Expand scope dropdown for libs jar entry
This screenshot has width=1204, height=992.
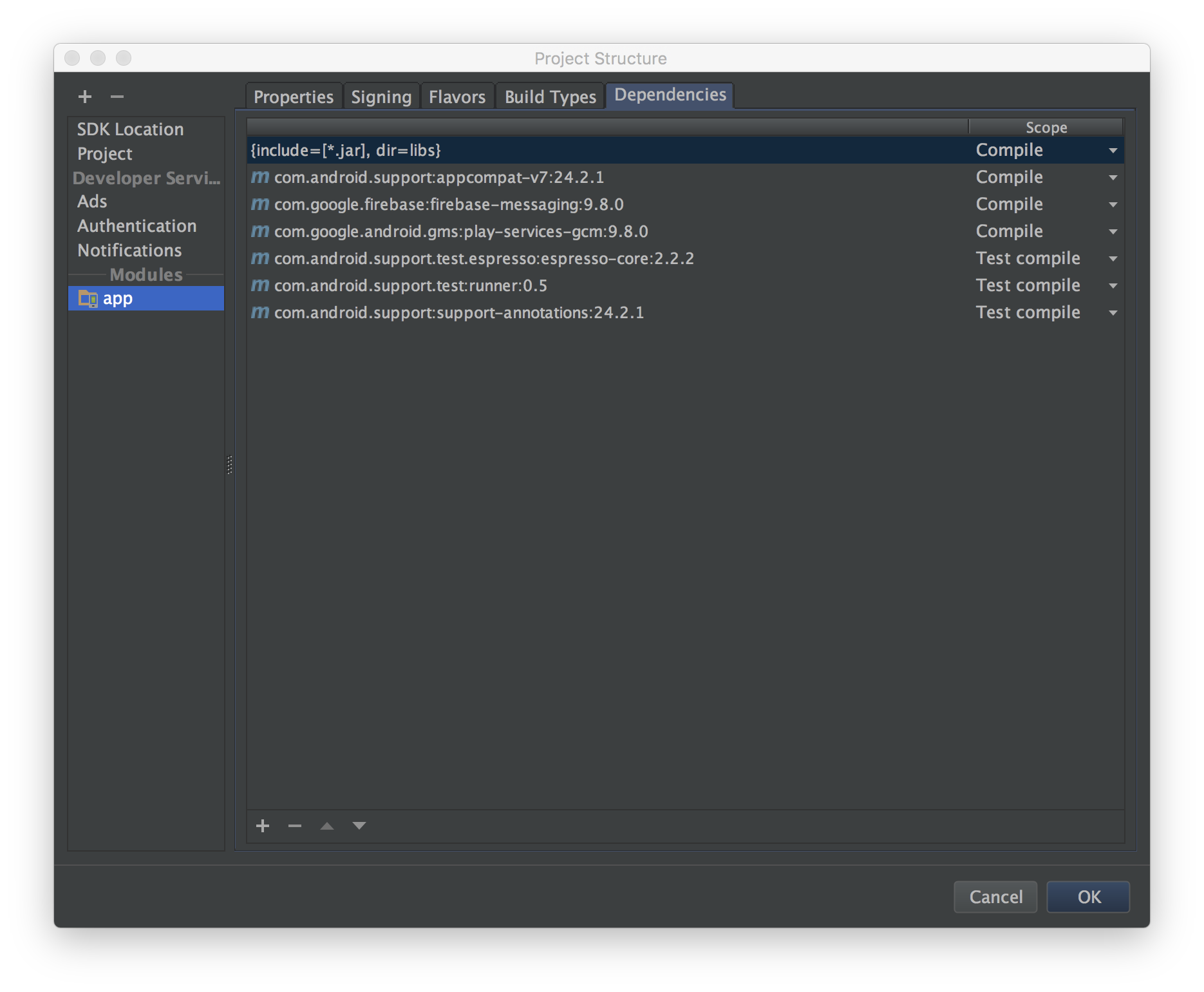(1113, 150)
